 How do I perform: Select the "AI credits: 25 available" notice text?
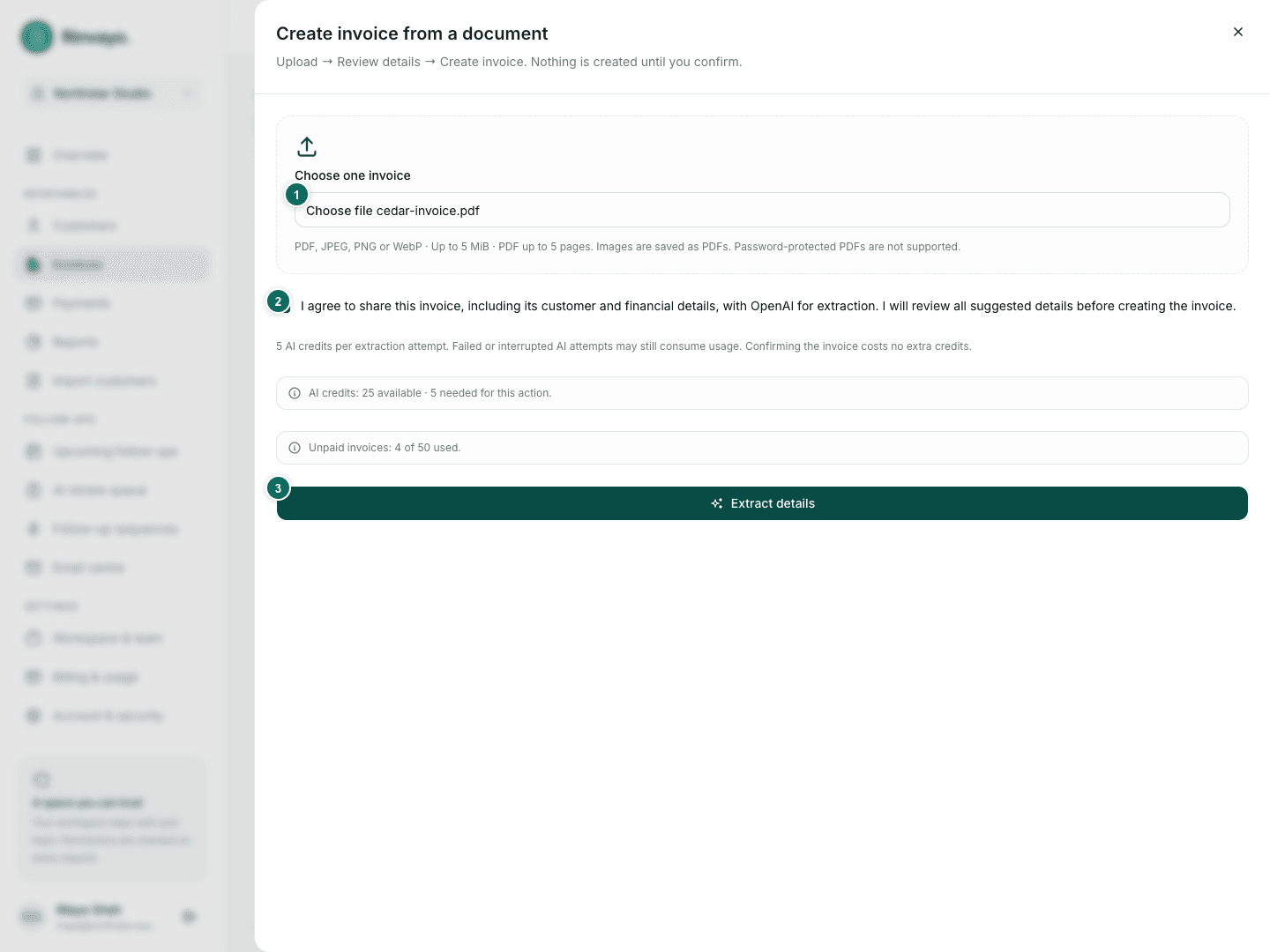[x=430, y=393]
